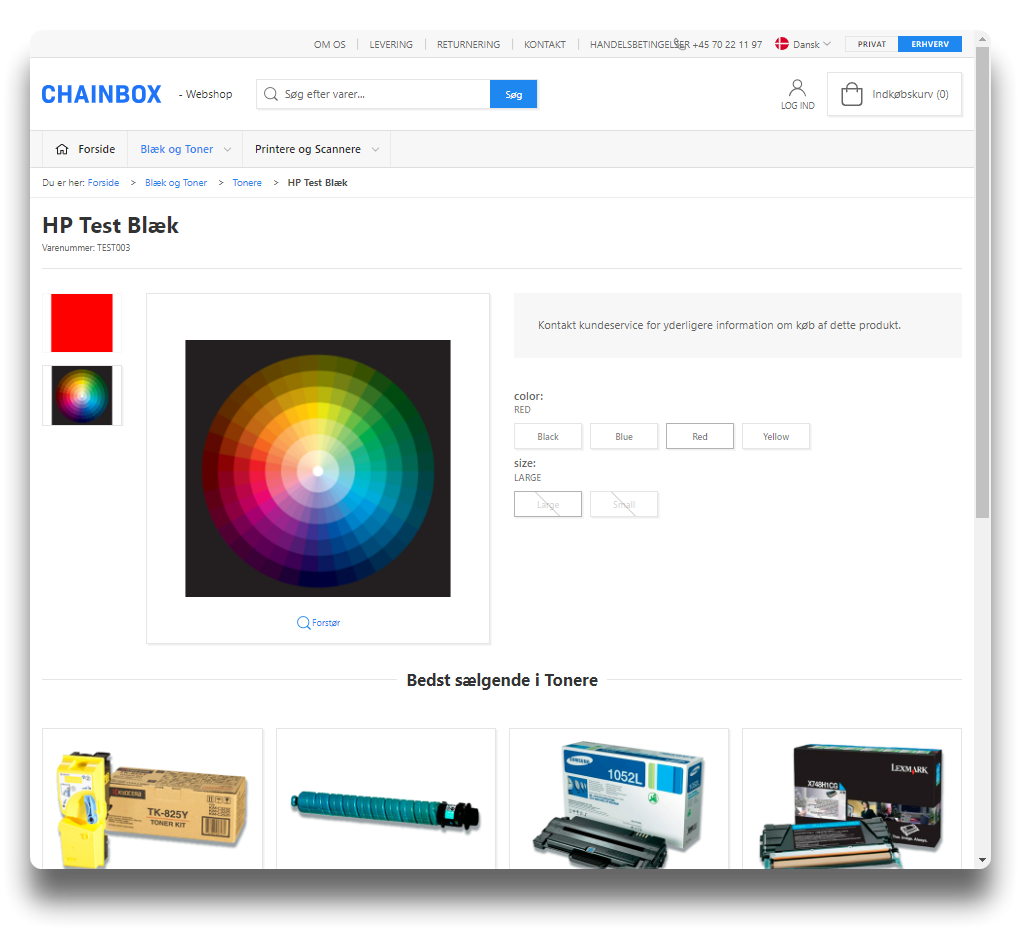Expand the Printere og Scannere menu

316,149
